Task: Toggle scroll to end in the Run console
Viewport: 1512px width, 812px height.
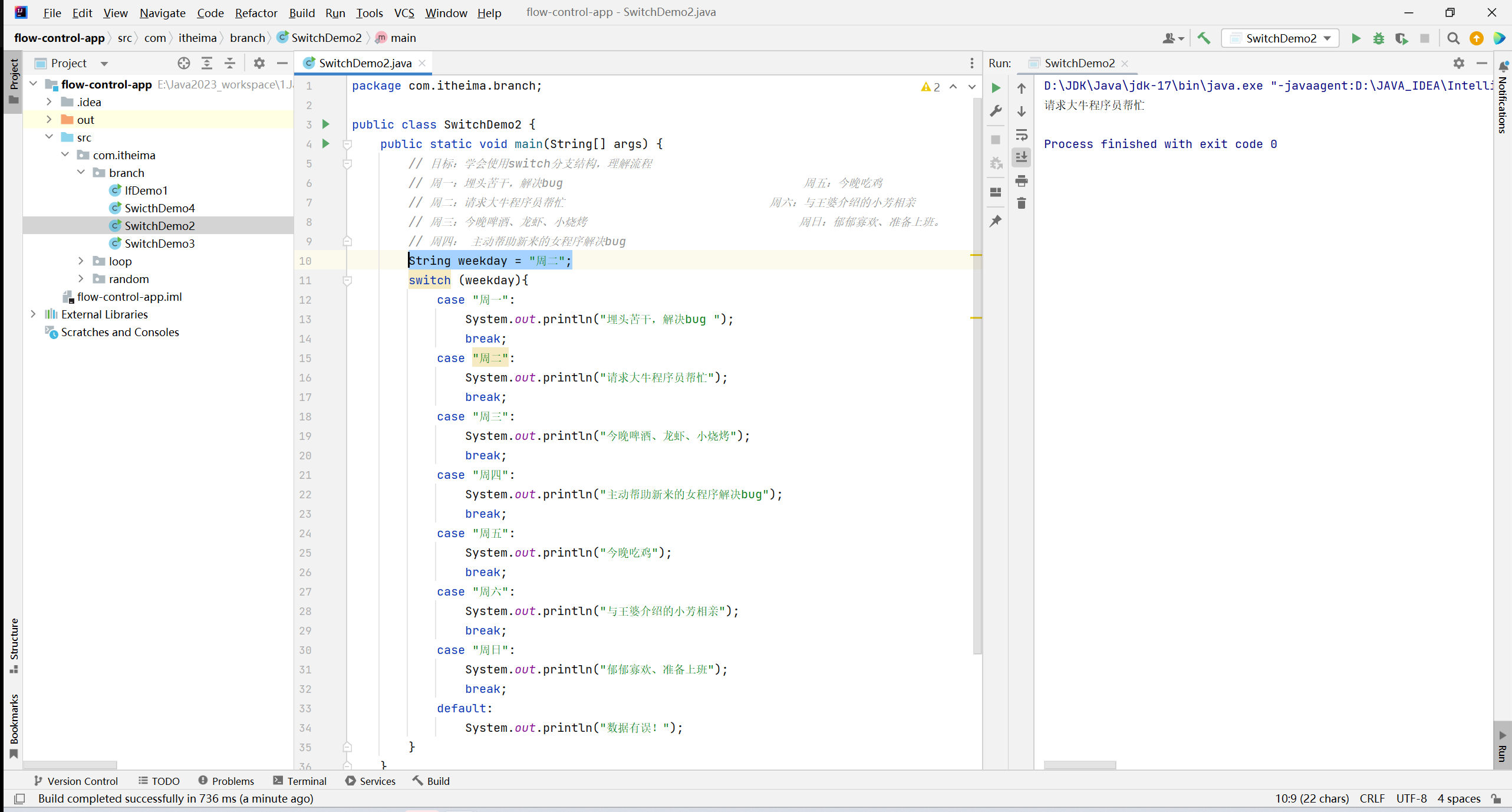Action: click(1022, 157)
